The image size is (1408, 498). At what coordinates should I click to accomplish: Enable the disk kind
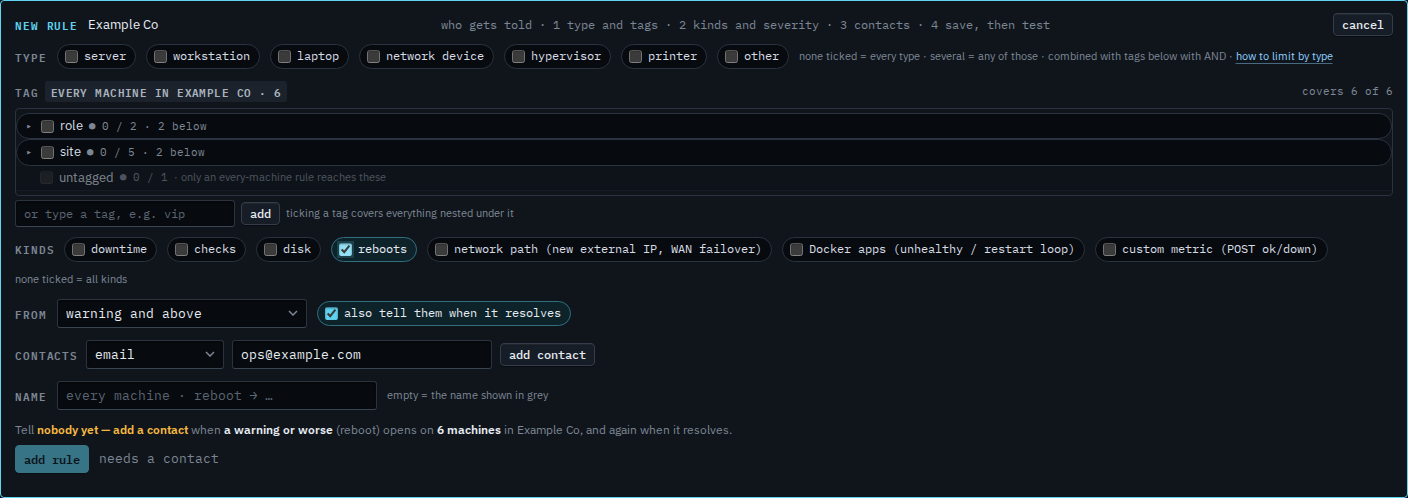(270, 250)
